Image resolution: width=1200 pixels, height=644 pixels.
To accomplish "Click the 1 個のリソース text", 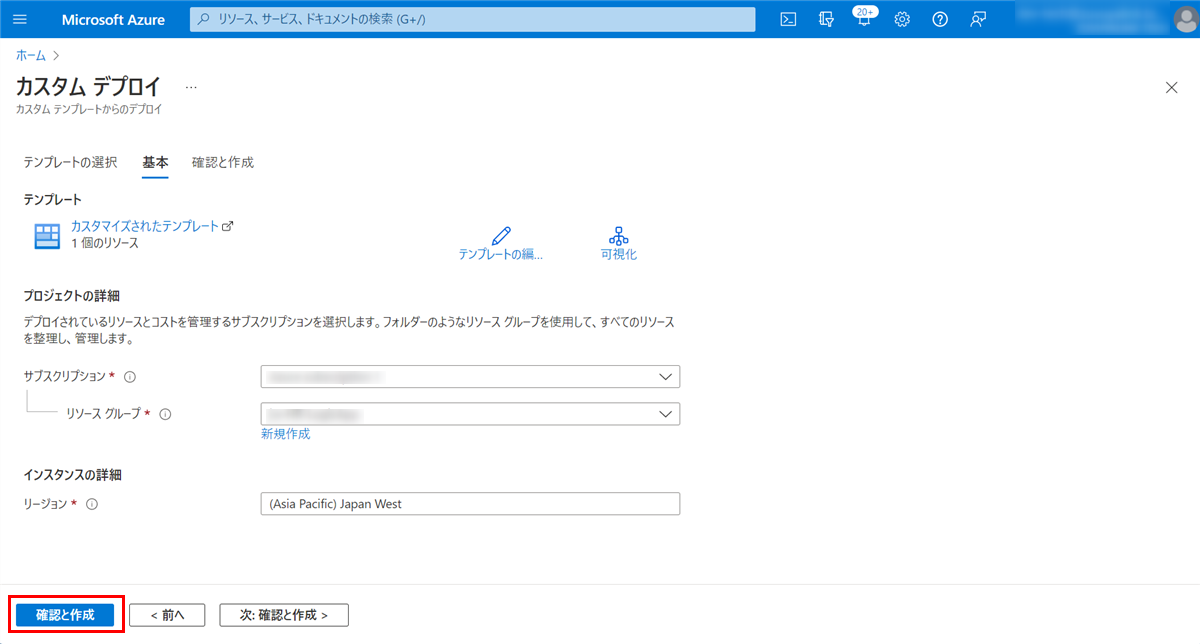I will (105, 243).
